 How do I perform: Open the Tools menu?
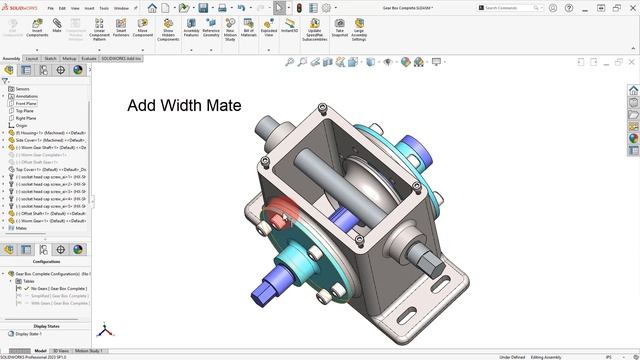pyautogui.click(x=104, y=8)
